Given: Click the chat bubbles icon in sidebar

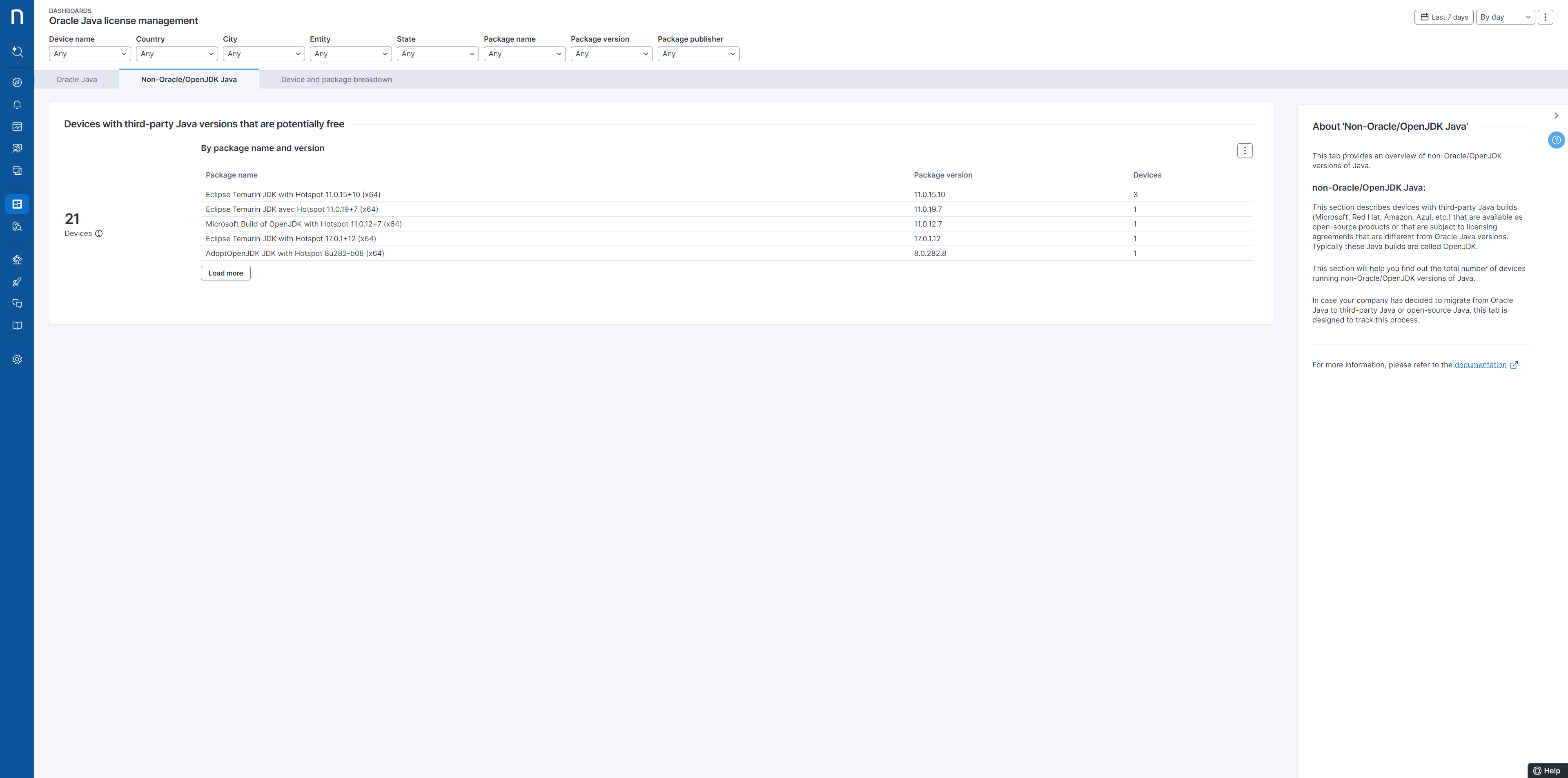Looking at the screenshot, I should click(17, 304).
